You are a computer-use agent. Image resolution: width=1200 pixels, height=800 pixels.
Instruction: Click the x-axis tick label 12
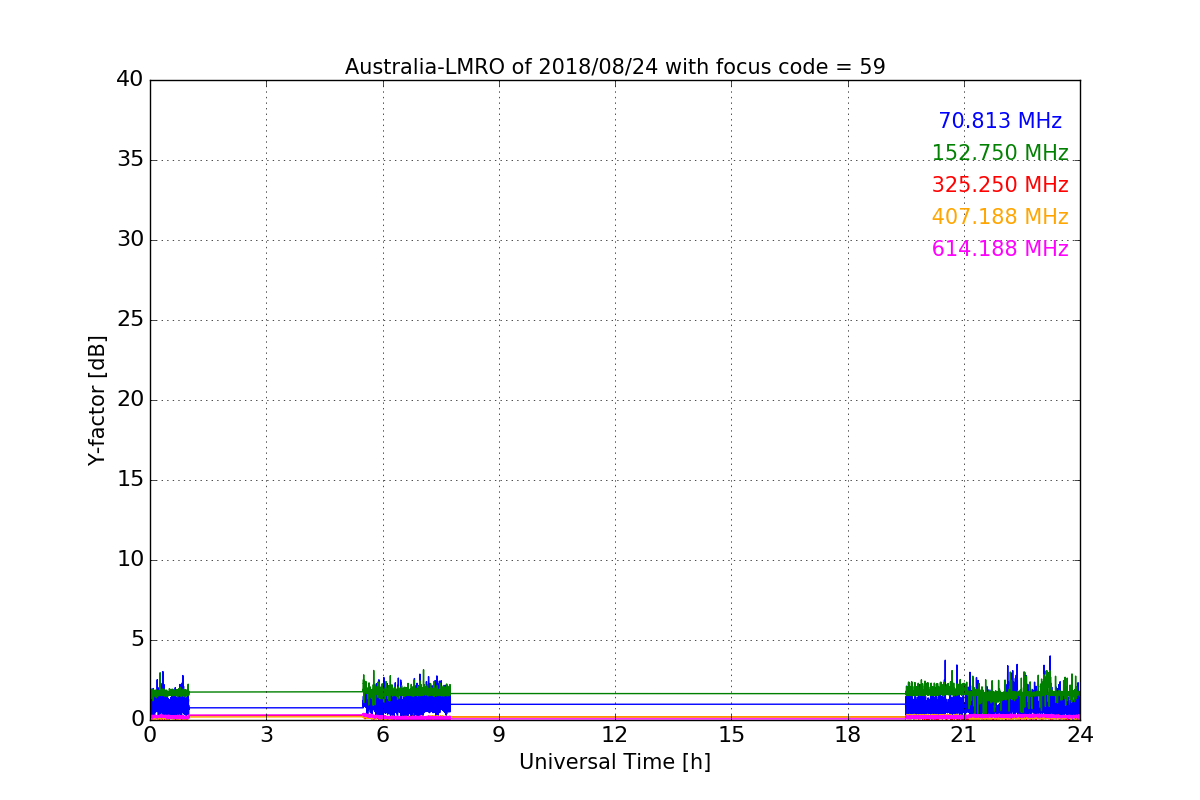[x=615, y=735]
